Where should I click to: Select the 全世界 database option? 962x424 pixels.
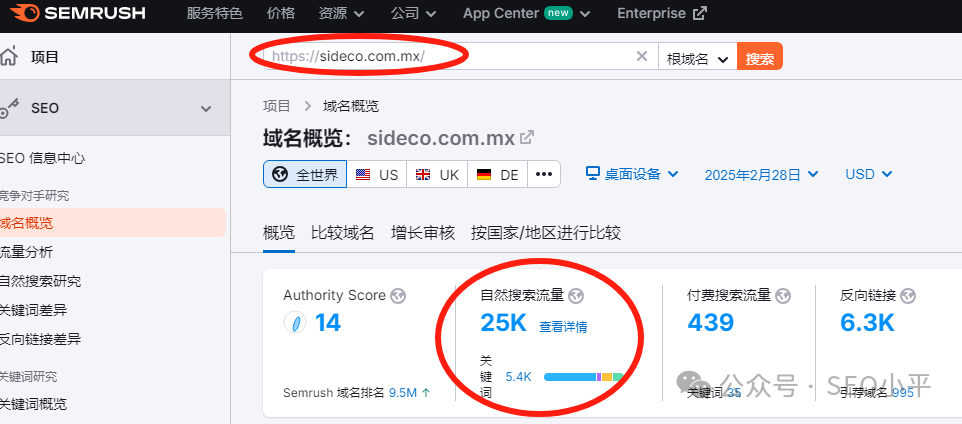[x=305, y=174]
